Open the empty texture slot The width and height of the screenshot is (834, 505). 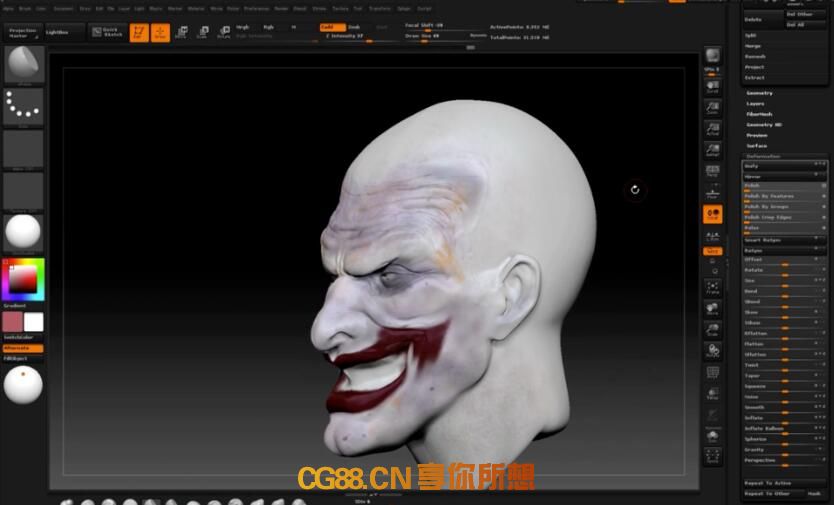coord(23,191)
